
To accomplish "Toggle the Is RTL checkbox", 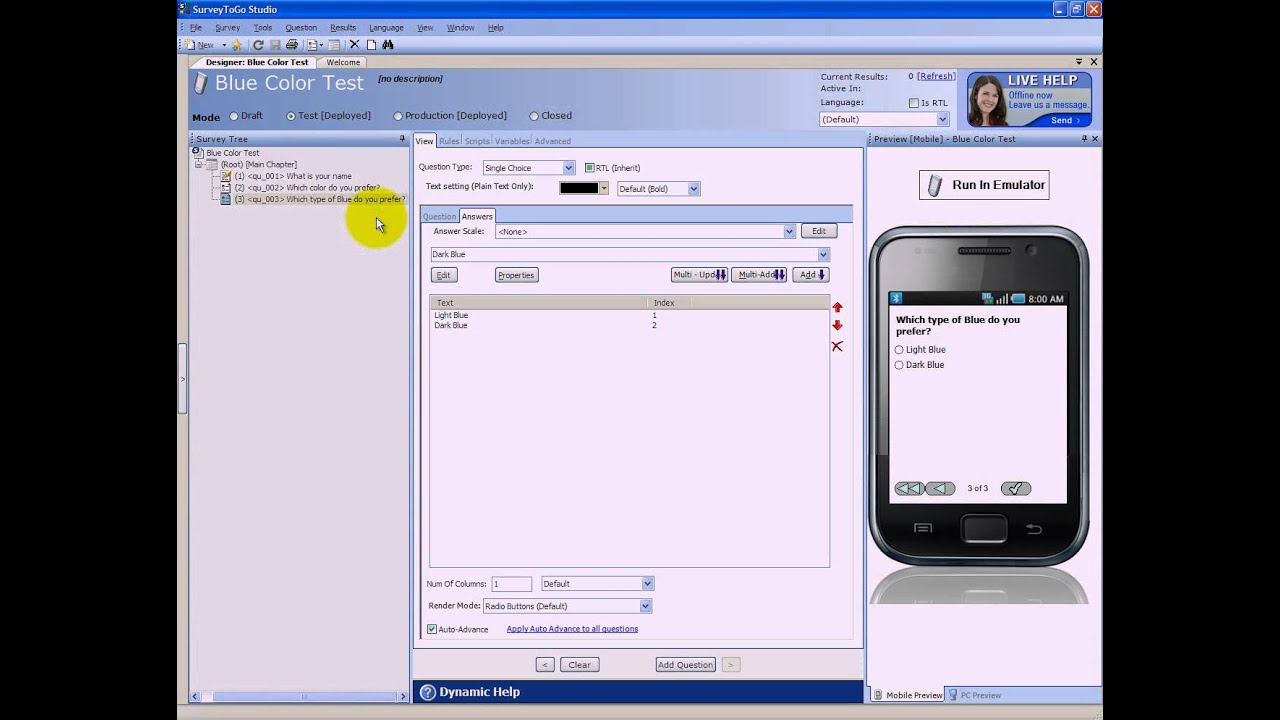I will point(913,103).
